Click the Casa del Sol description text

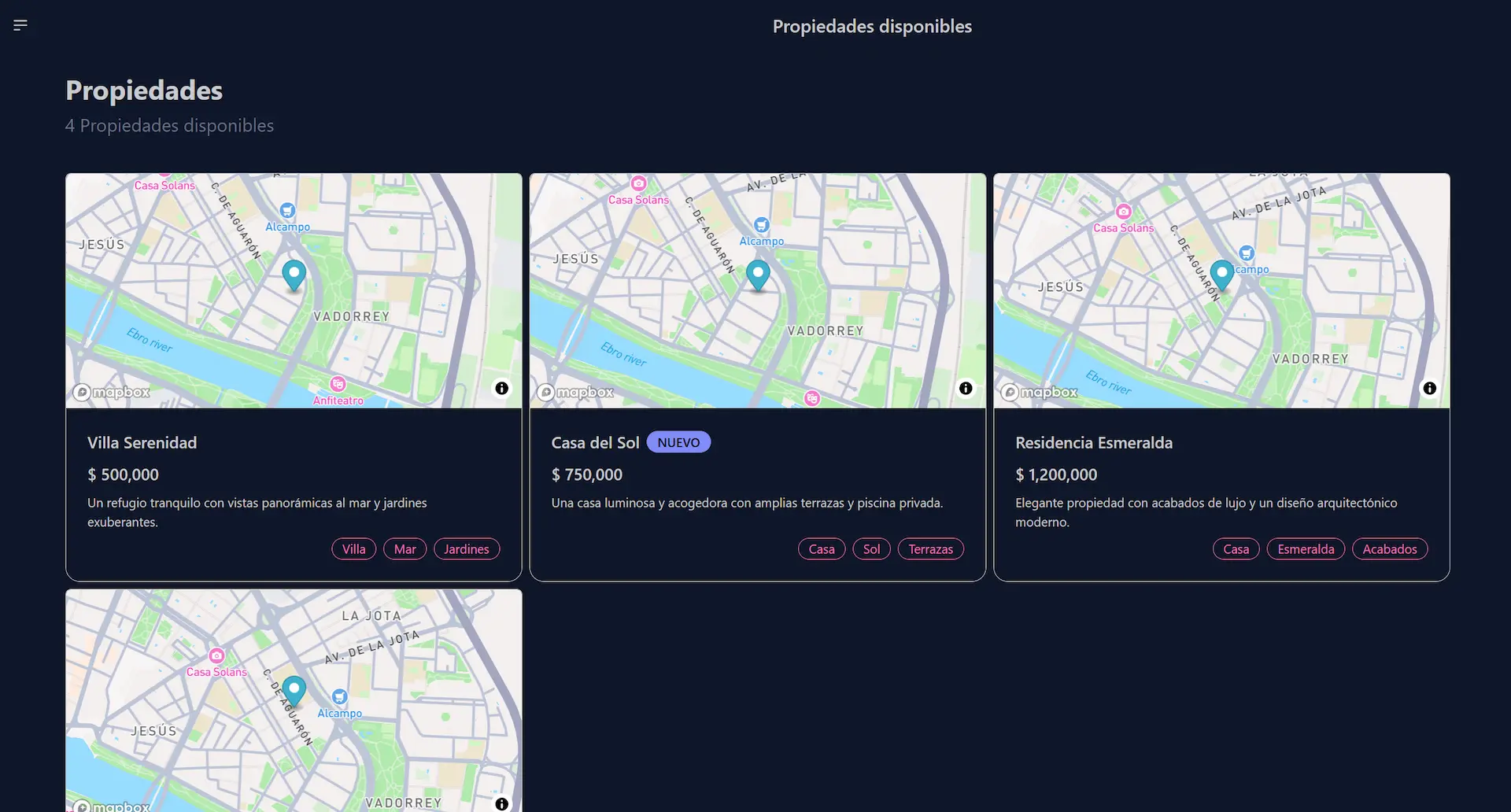tap(748, 503)
